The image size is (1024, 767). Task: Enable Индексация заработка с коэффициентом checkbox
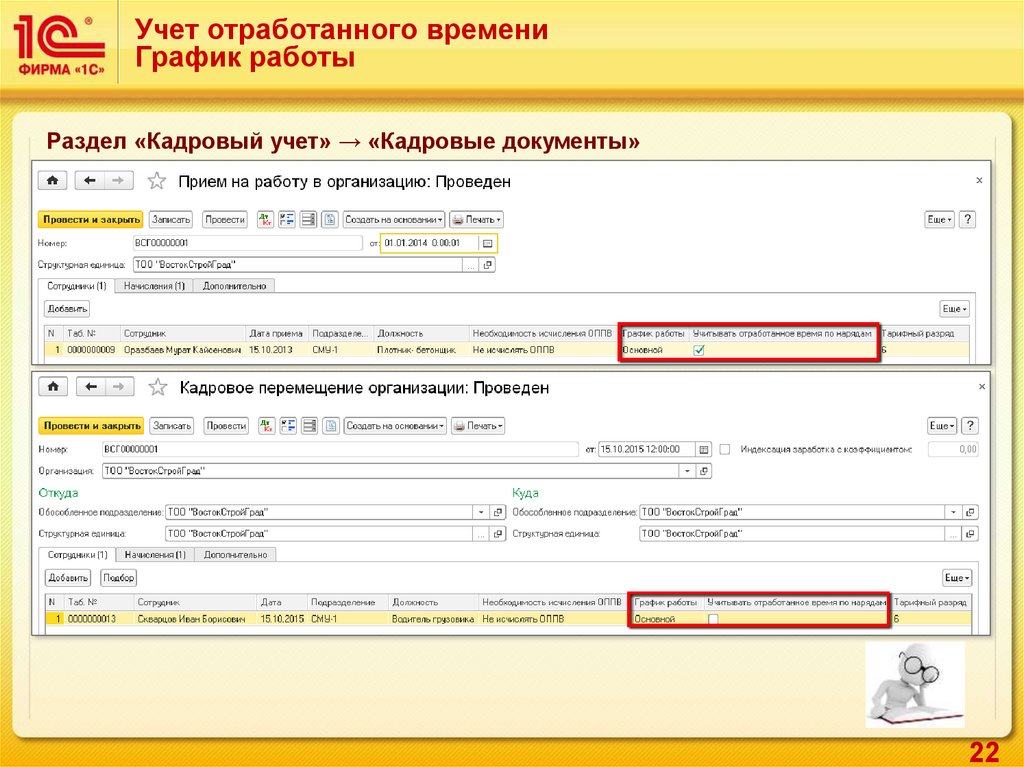pyautogui.click(x=726, y=450)
